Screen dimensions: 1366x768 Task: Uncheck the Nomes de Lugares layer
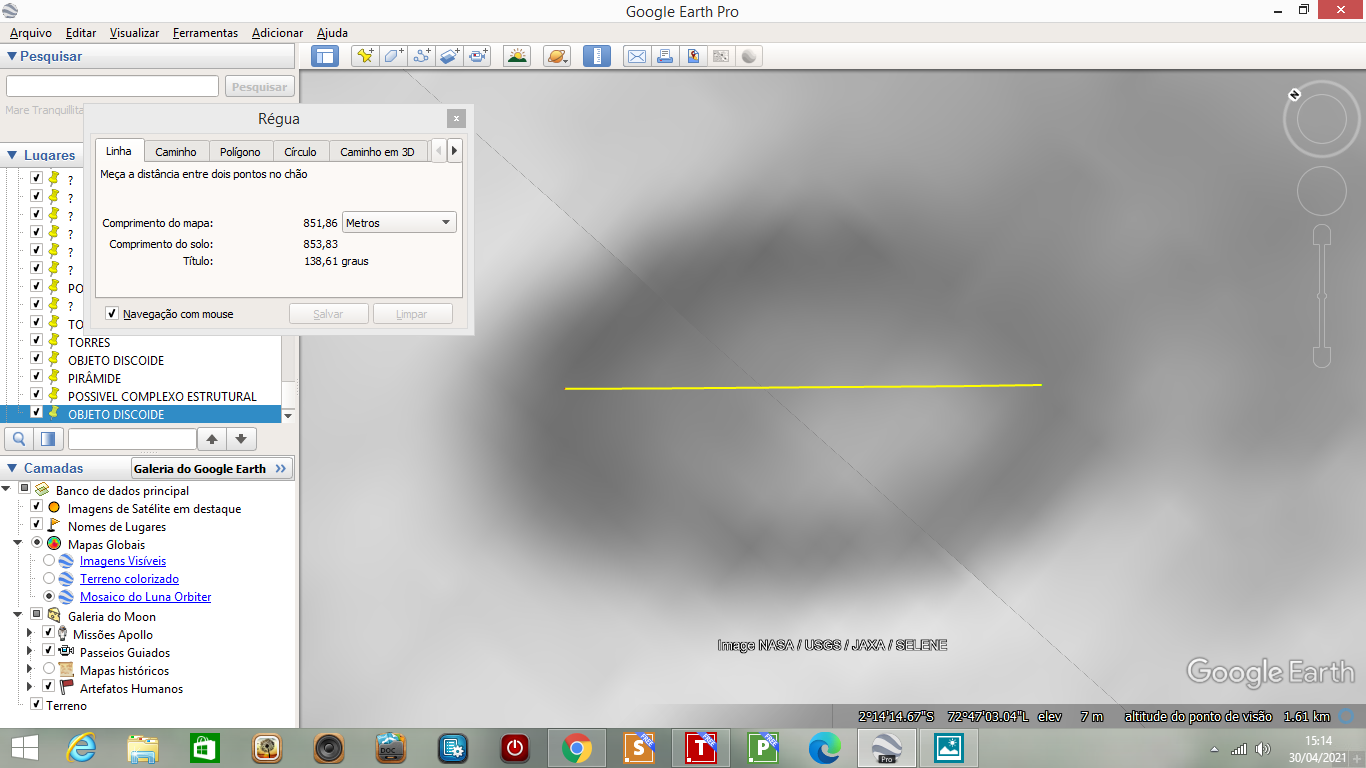[36, 525]
